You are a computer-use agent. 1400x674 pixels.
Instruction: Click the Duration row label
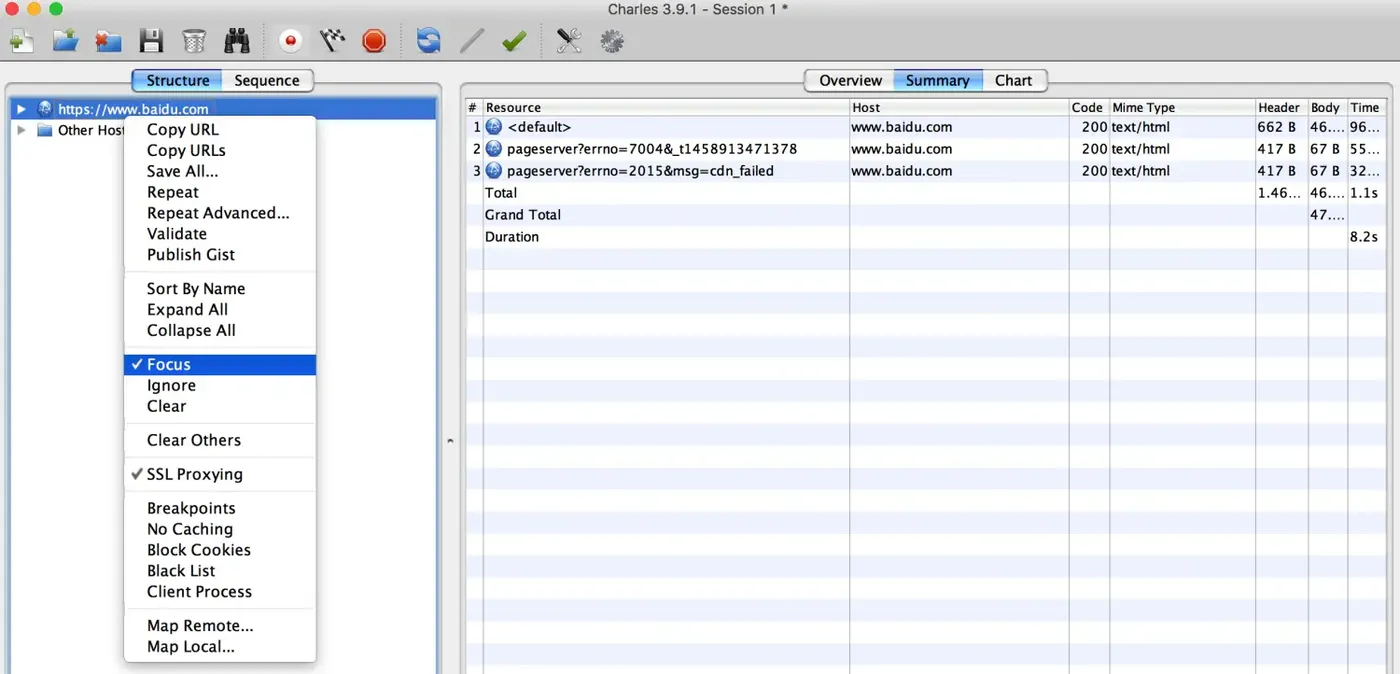point(512,237)
